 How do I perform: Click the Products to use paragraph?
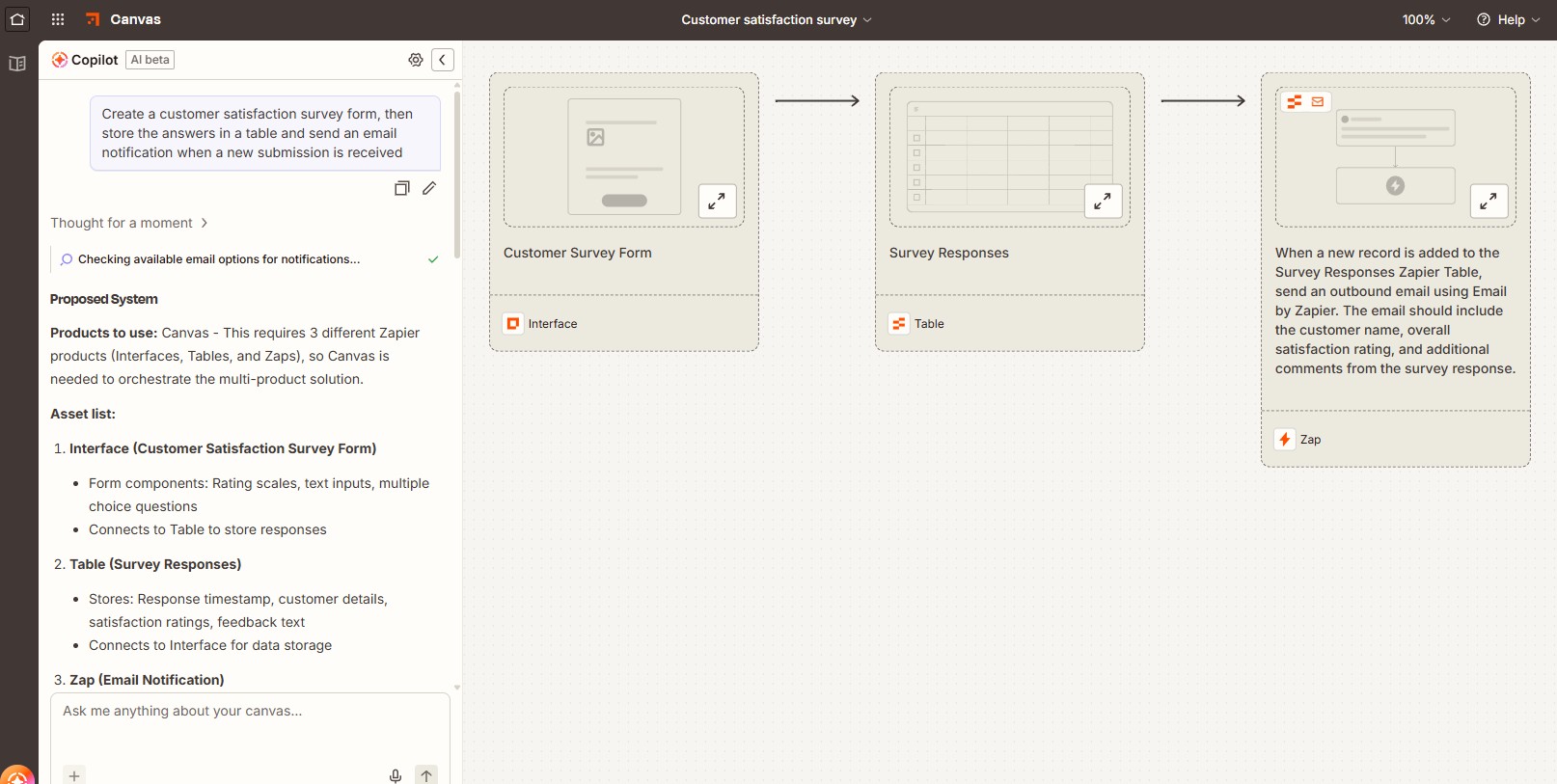coord(235,356)
